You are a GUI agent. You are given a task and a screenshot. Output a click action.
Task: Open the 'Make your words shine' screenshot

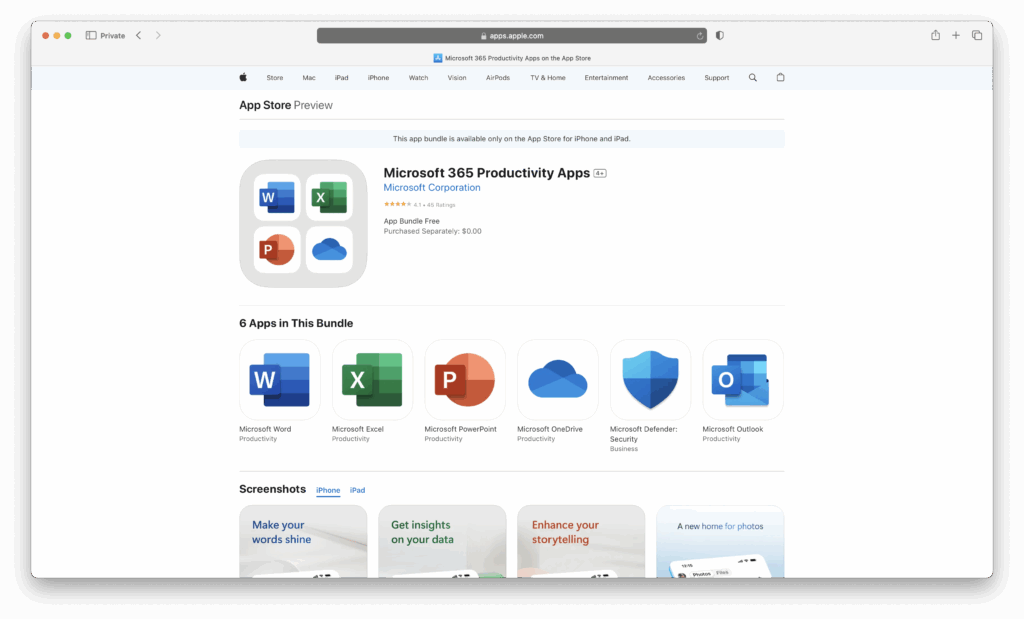303,541
